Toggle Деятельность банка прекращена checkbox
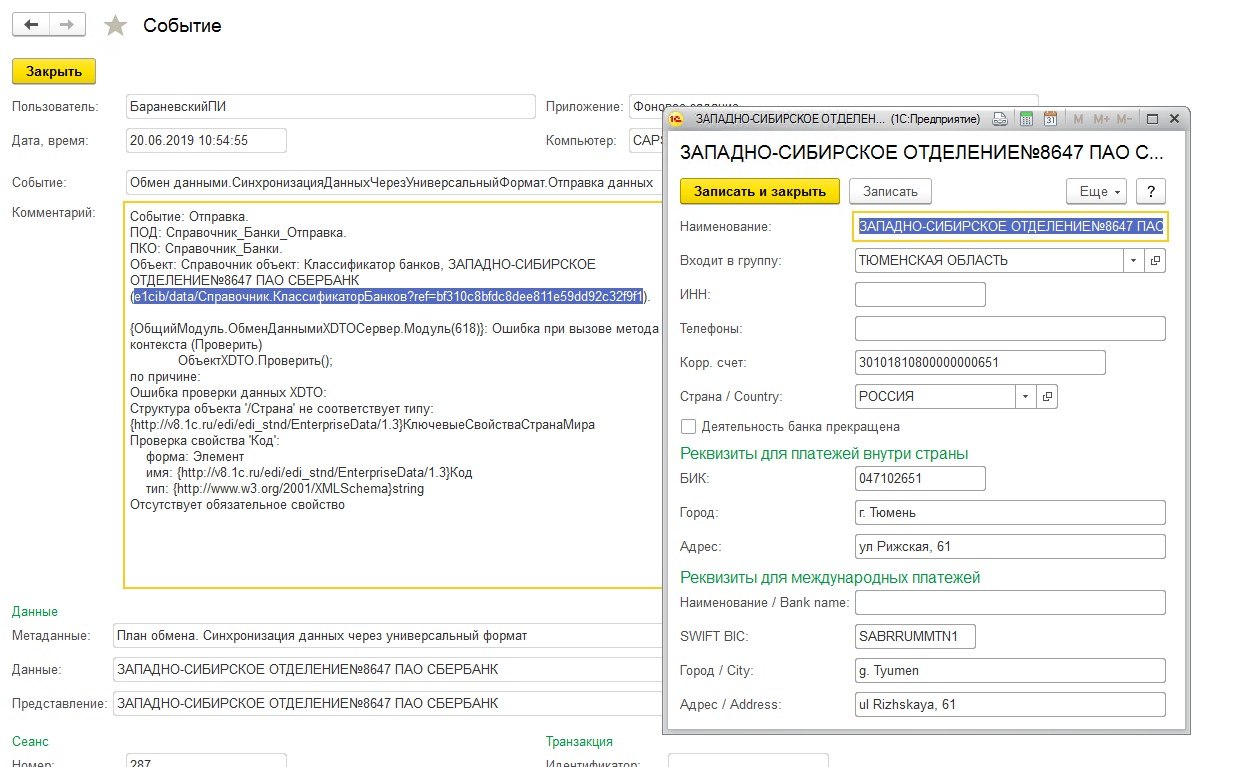The height and width of the screenshot is (767, 1249). tap(687, 427)
